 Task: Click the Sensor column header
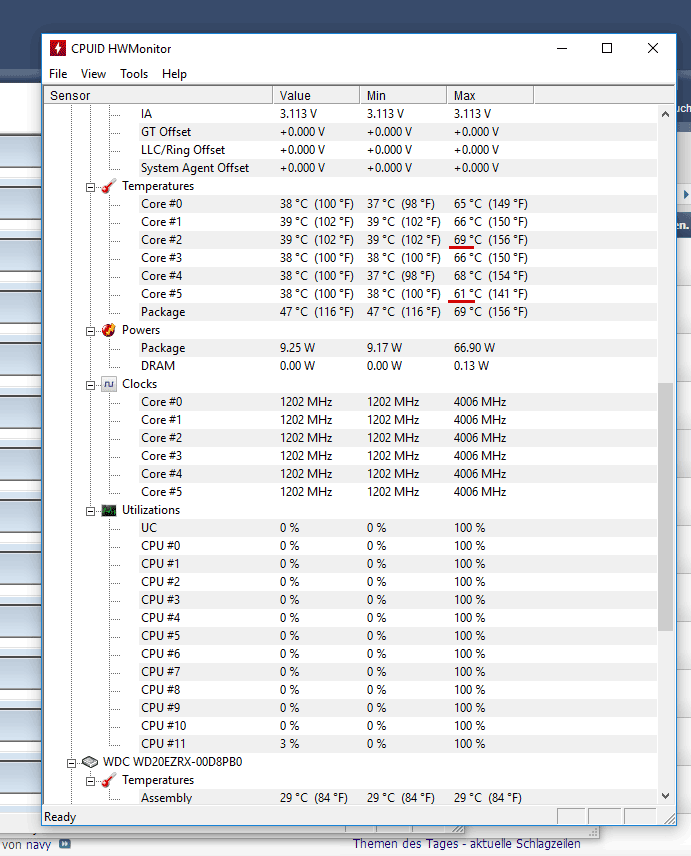[x=158, y=96]
